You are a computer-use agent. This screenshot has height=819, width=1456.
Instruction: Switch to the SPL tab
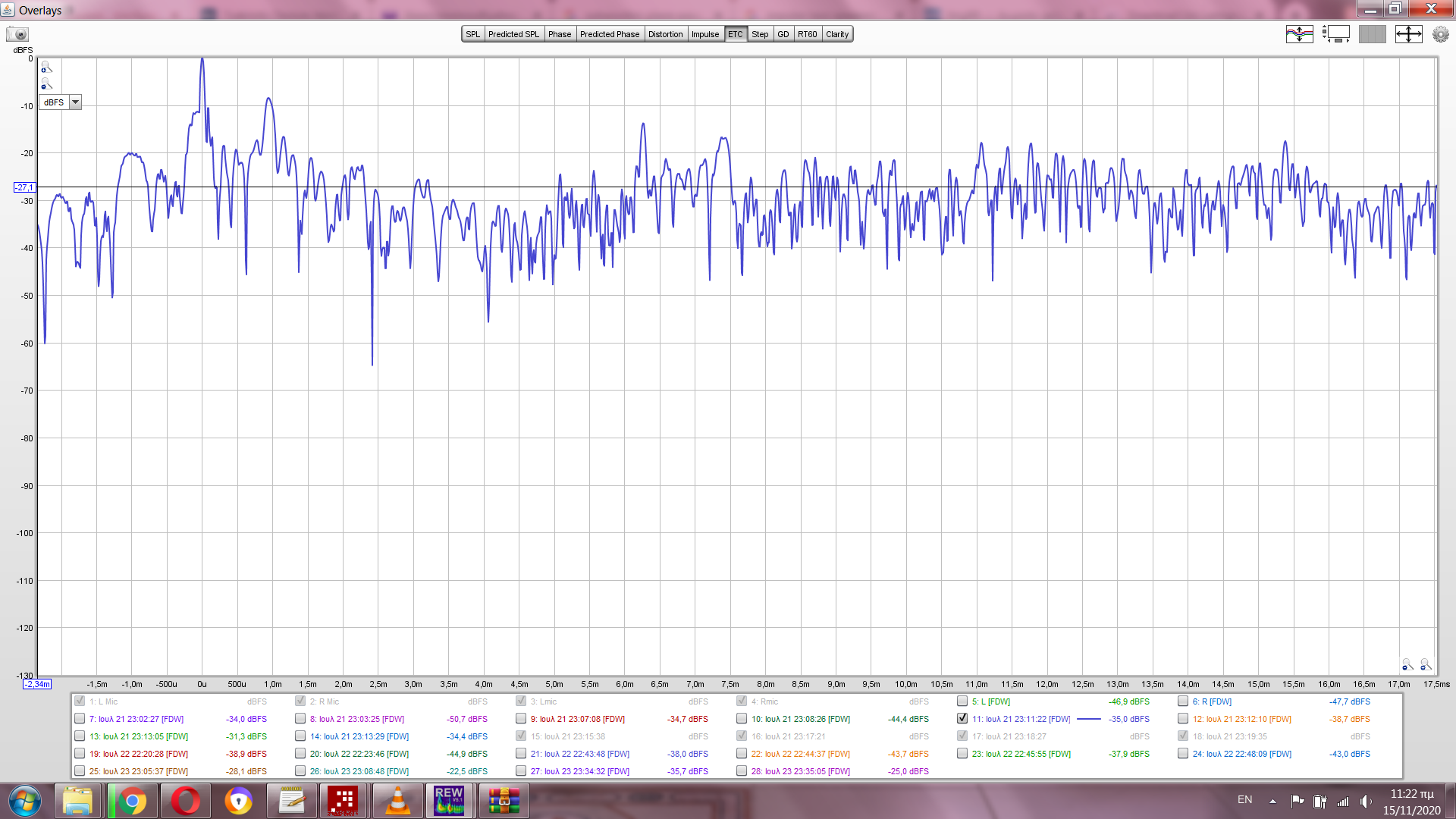coord(473,34)
